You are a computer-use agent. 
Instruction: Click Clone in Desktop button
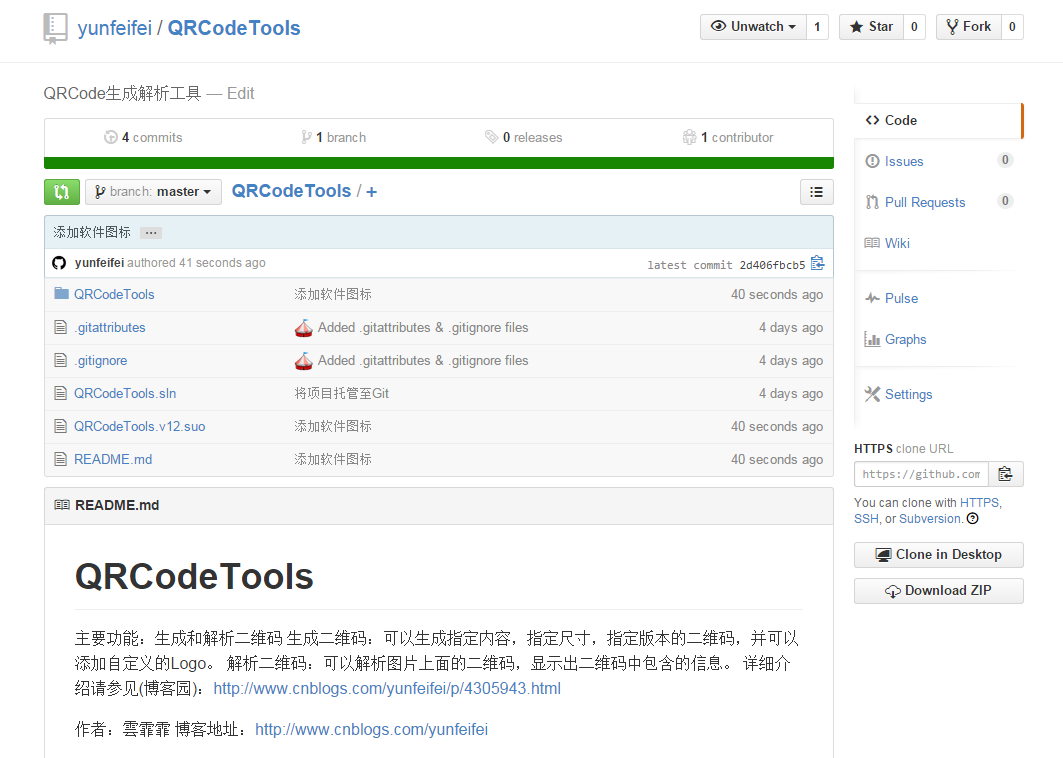(x=938, y=555)
